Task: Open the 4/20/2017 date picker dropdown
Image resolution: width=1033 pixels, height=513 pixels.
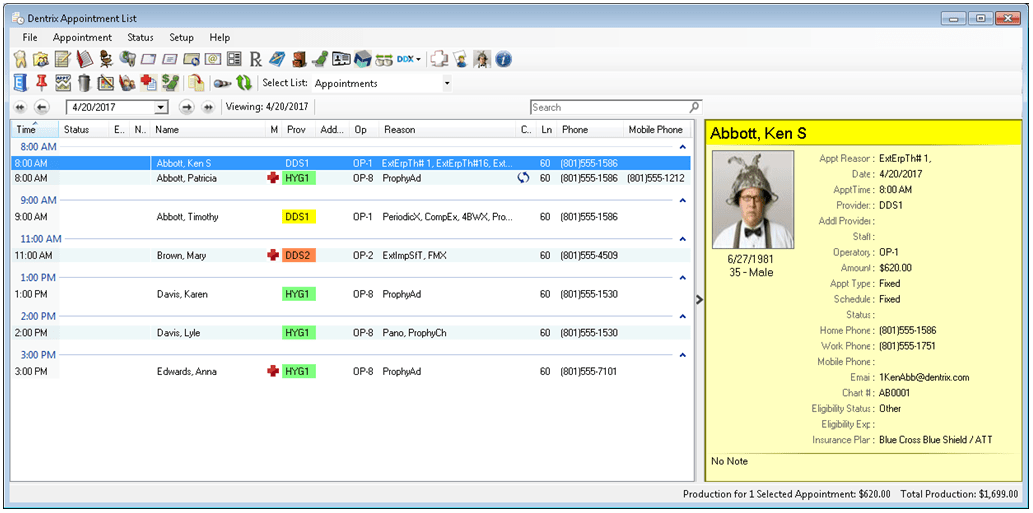Action: point(160,107)
